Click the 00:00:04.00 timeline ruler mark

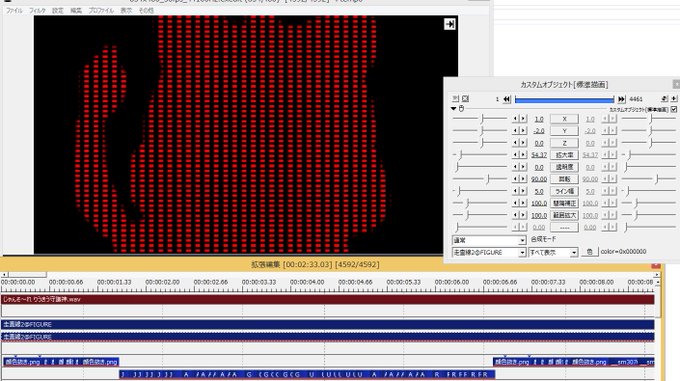click(x=307, y=282)
